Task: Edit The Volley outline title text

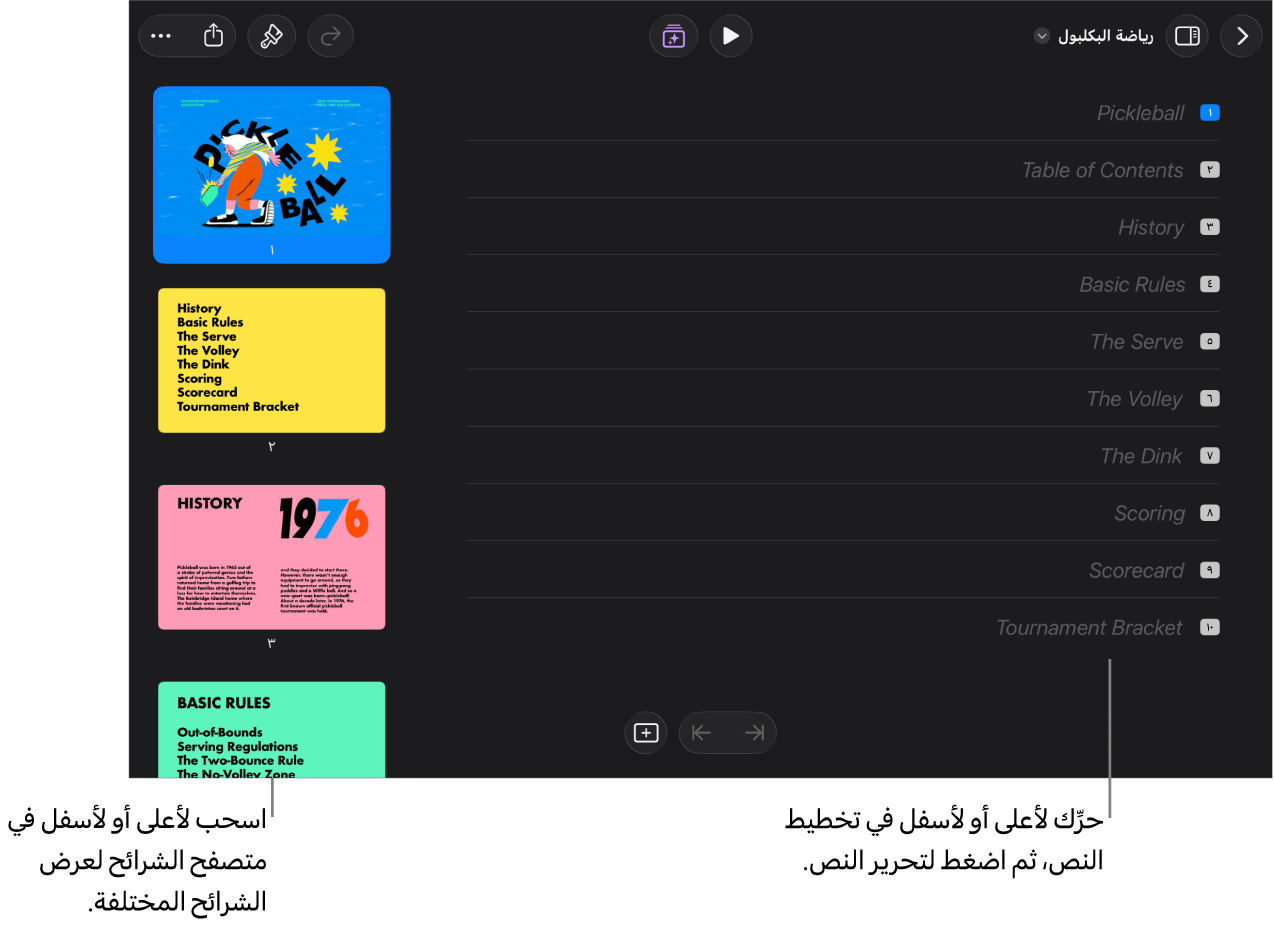Action: pyautogui.click(x=1135, y=399)
